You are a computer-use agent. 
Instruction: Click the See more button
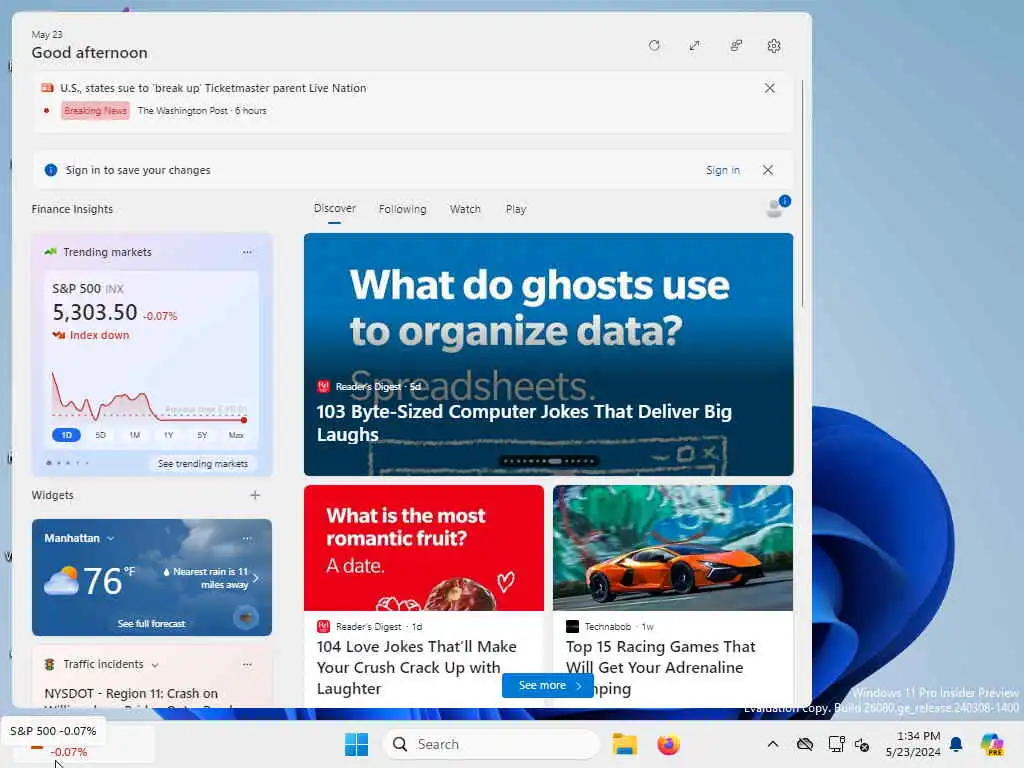click(547, 685)
